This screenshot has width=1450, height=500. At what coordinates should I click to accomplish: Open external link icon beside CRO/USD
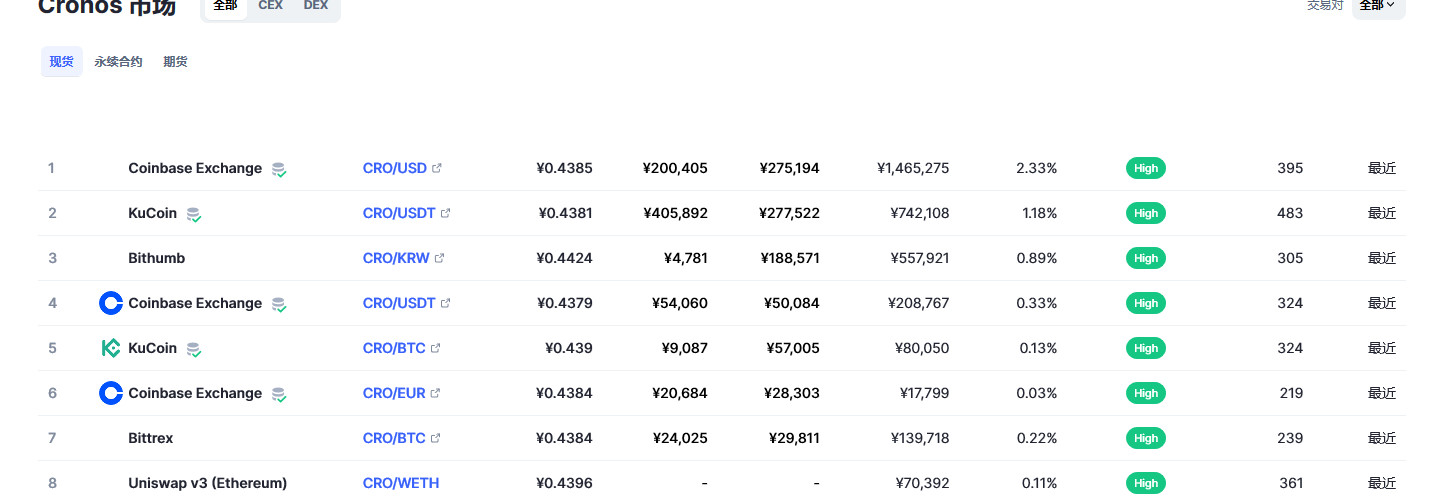tap(436, 168)
